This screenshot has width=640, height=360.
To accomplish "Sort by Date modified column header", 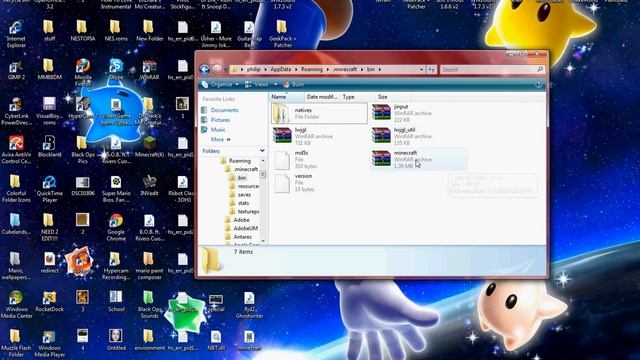I will pos(322,97).
